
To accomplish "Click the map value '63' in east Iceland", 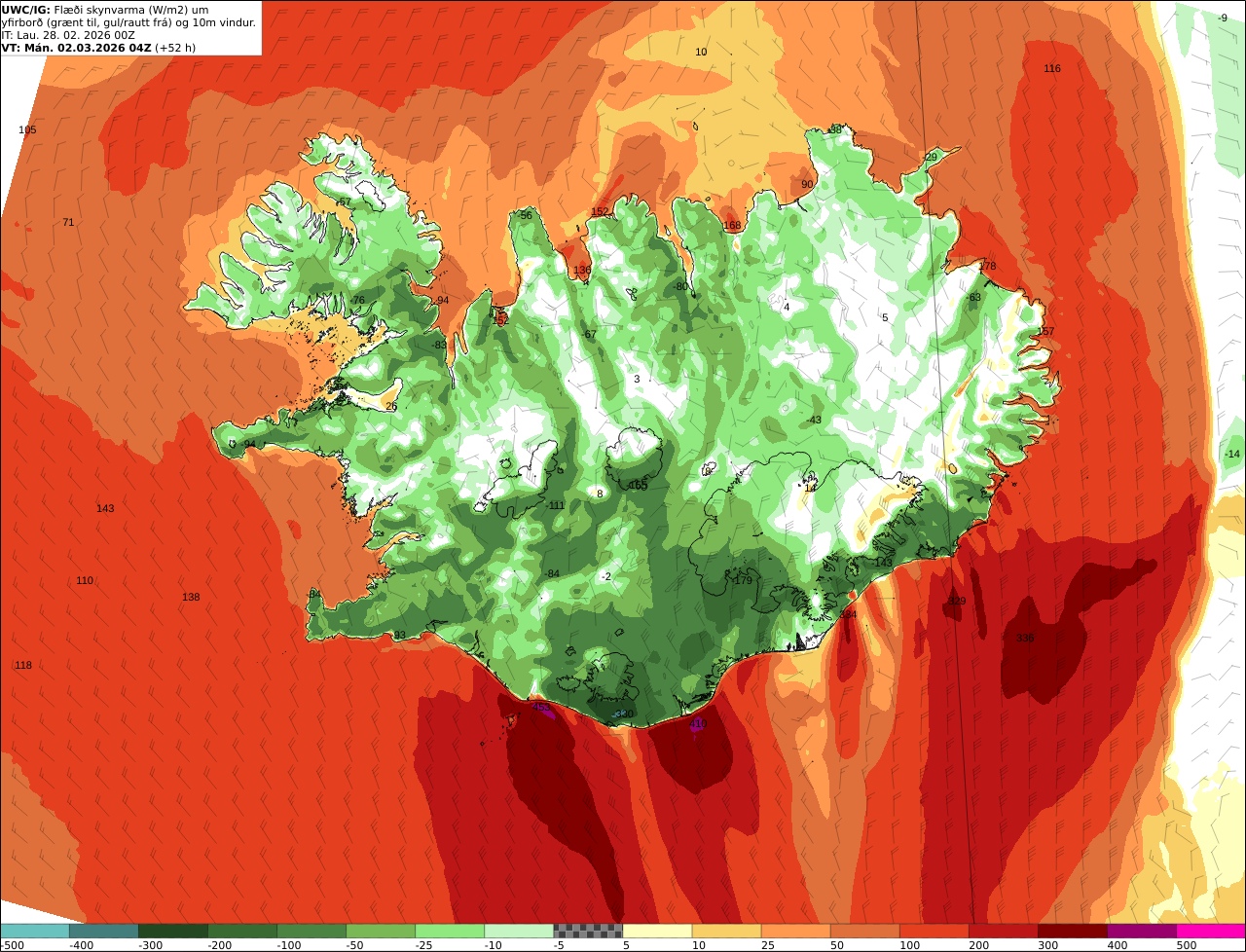I will pyautogui.click(x=974, y=298).
